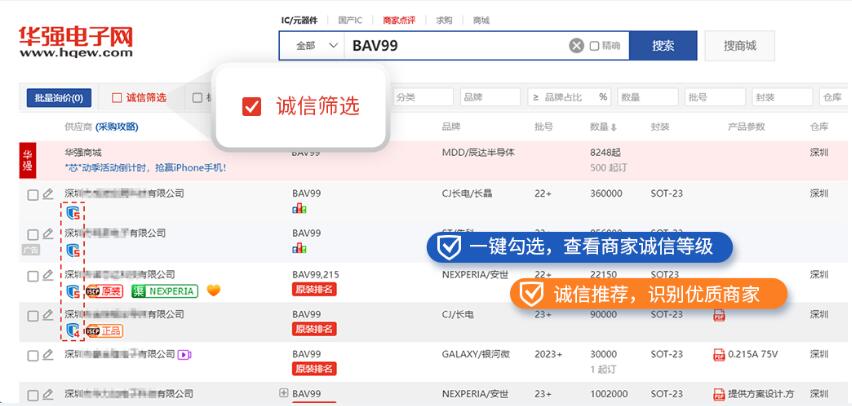Image resolution: width=852 pixels, height=406 pixels.
Task: Click the green NEXPERIA channel badge
Action: point(164,291)
